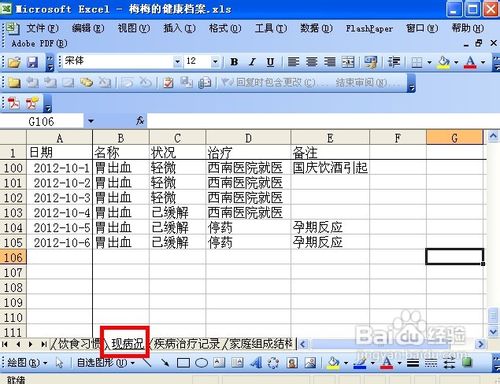Screen dimensions: 500x384
Task: Open the font size dropdown 12
Action: (215, 62)
